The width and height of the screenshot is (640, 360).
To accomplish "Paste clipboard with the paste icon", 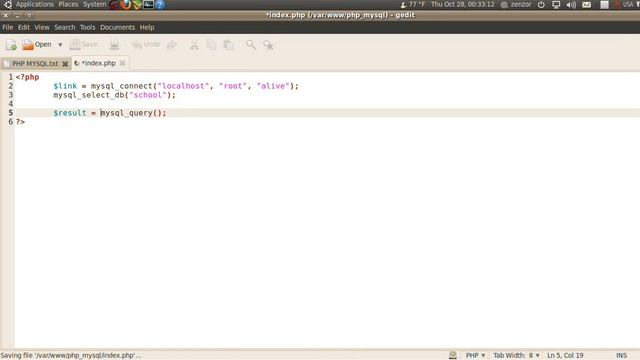I will coord(229,44).
